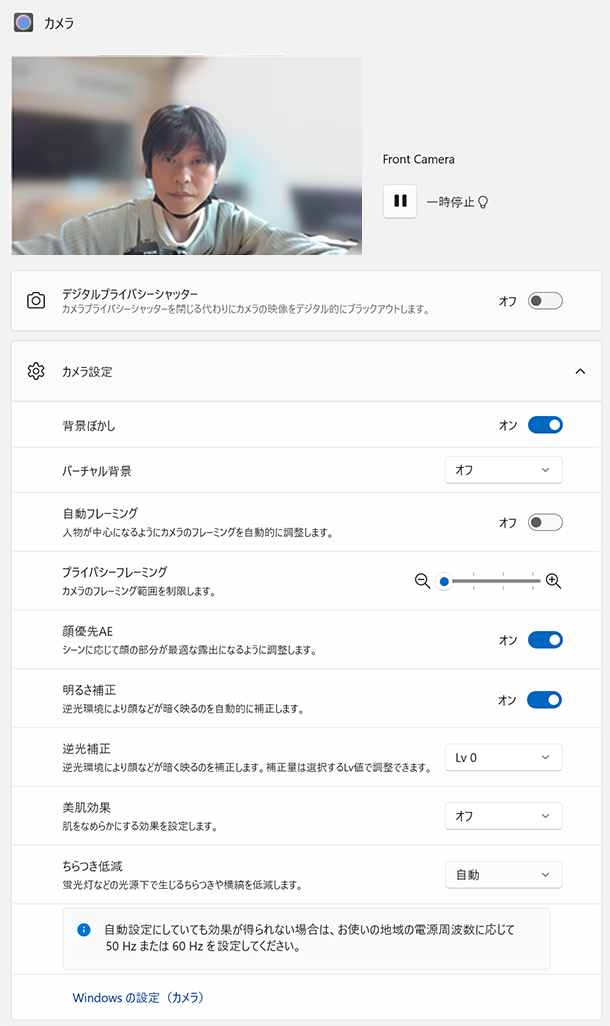Screen dimensions: 610x1026
Task: Open the 逆光補正 Lv 0 dropdown
Action: 503,758
